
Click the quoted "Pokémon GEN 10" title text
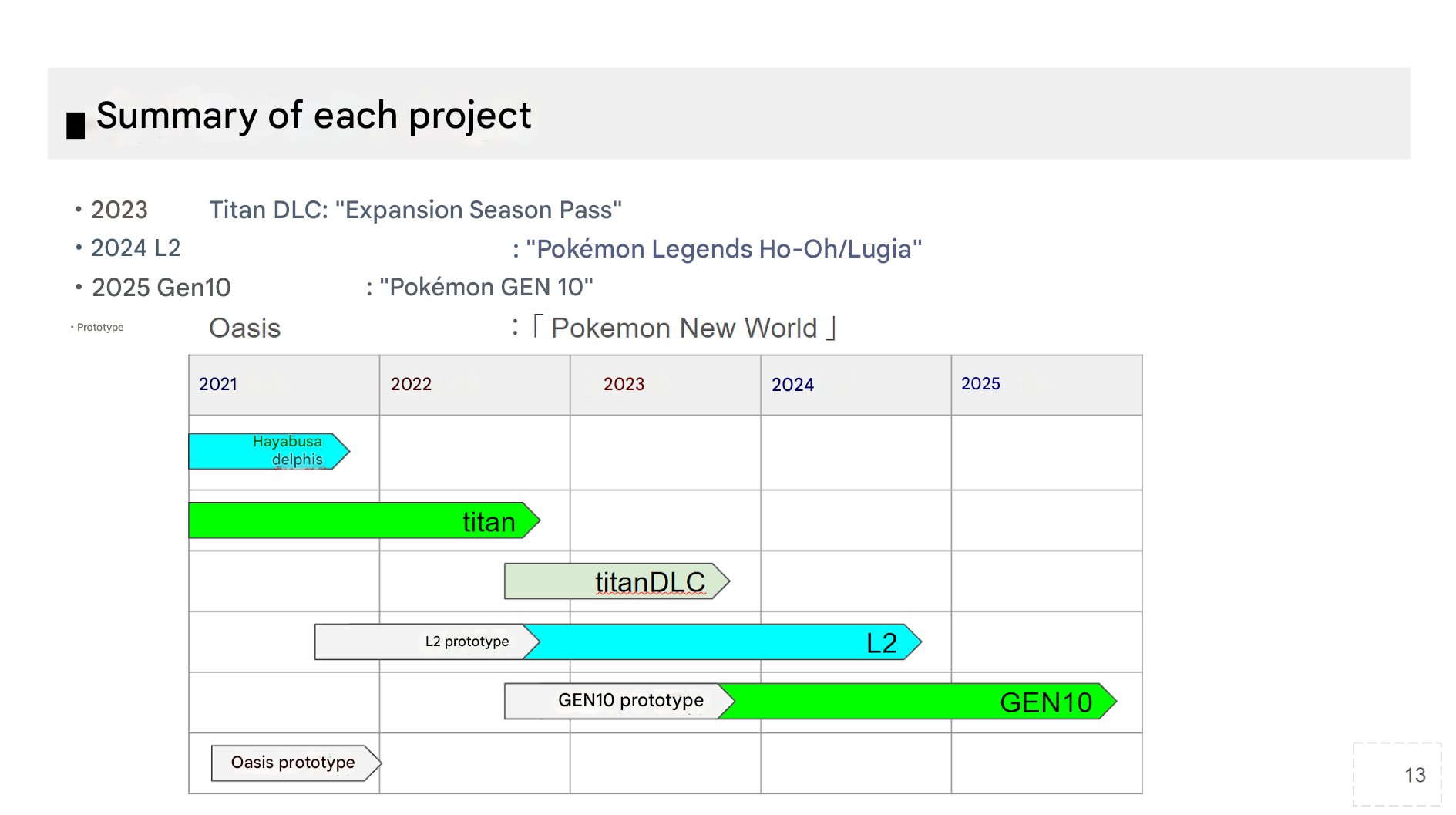(486, 287)
